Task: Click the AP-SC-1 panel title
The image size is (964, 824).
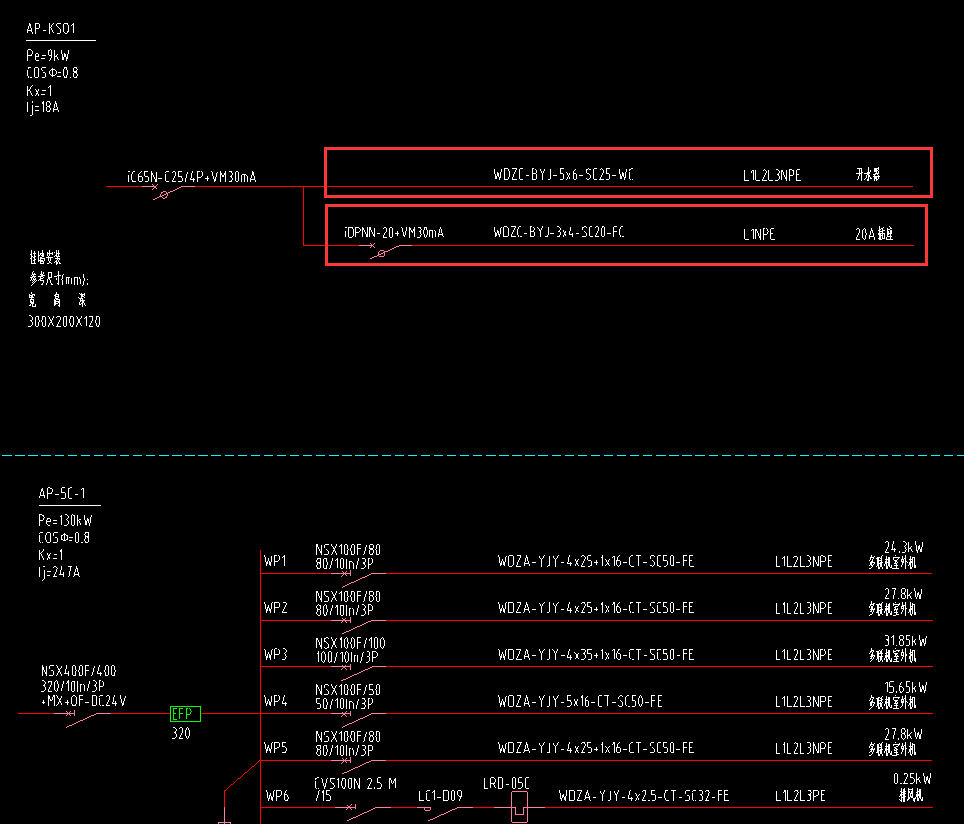Action: point(62,493)
